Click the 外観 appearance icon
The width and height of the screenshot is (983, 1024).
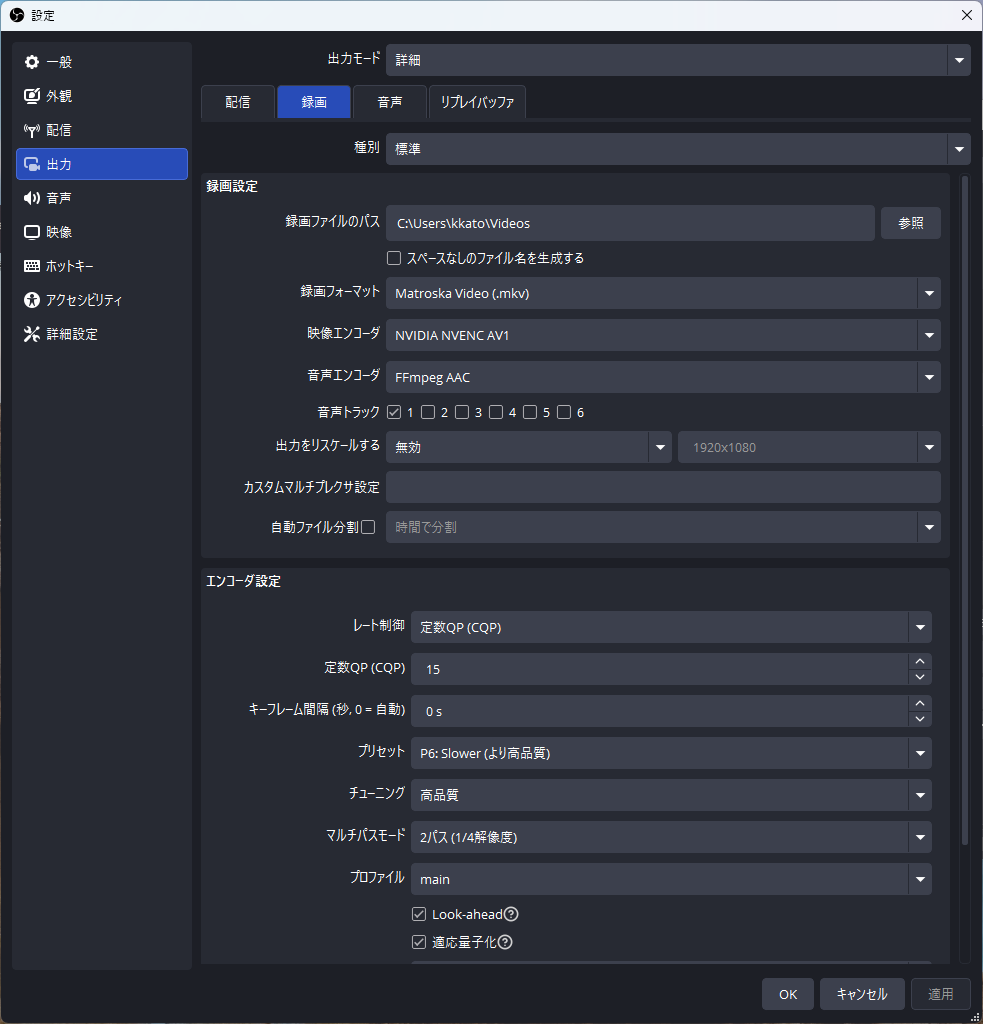coord(31,96)
